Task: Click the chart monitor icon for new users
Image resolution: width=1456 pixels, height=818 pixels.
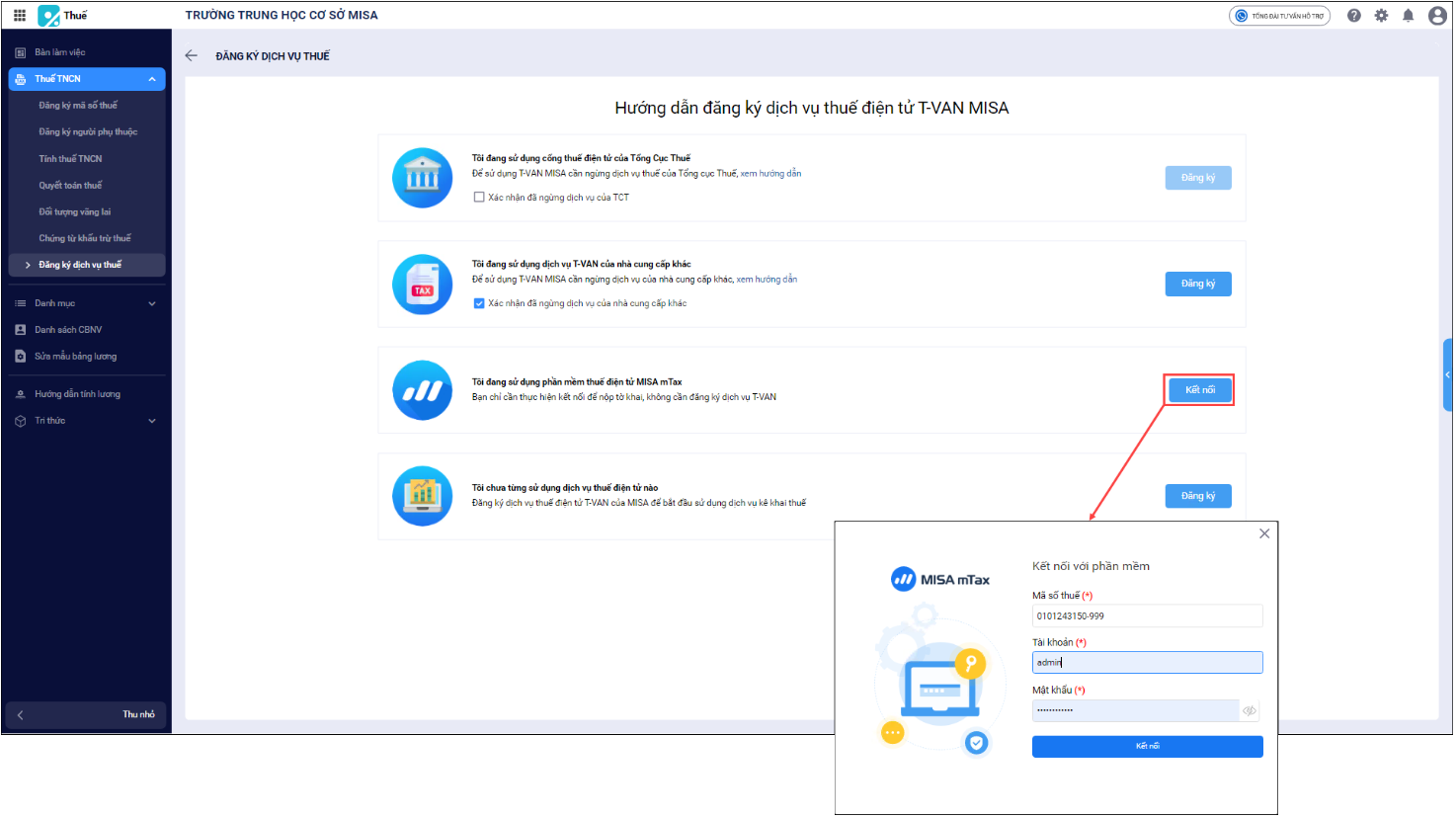Action: pyautogui.click(x=423, y=496)
